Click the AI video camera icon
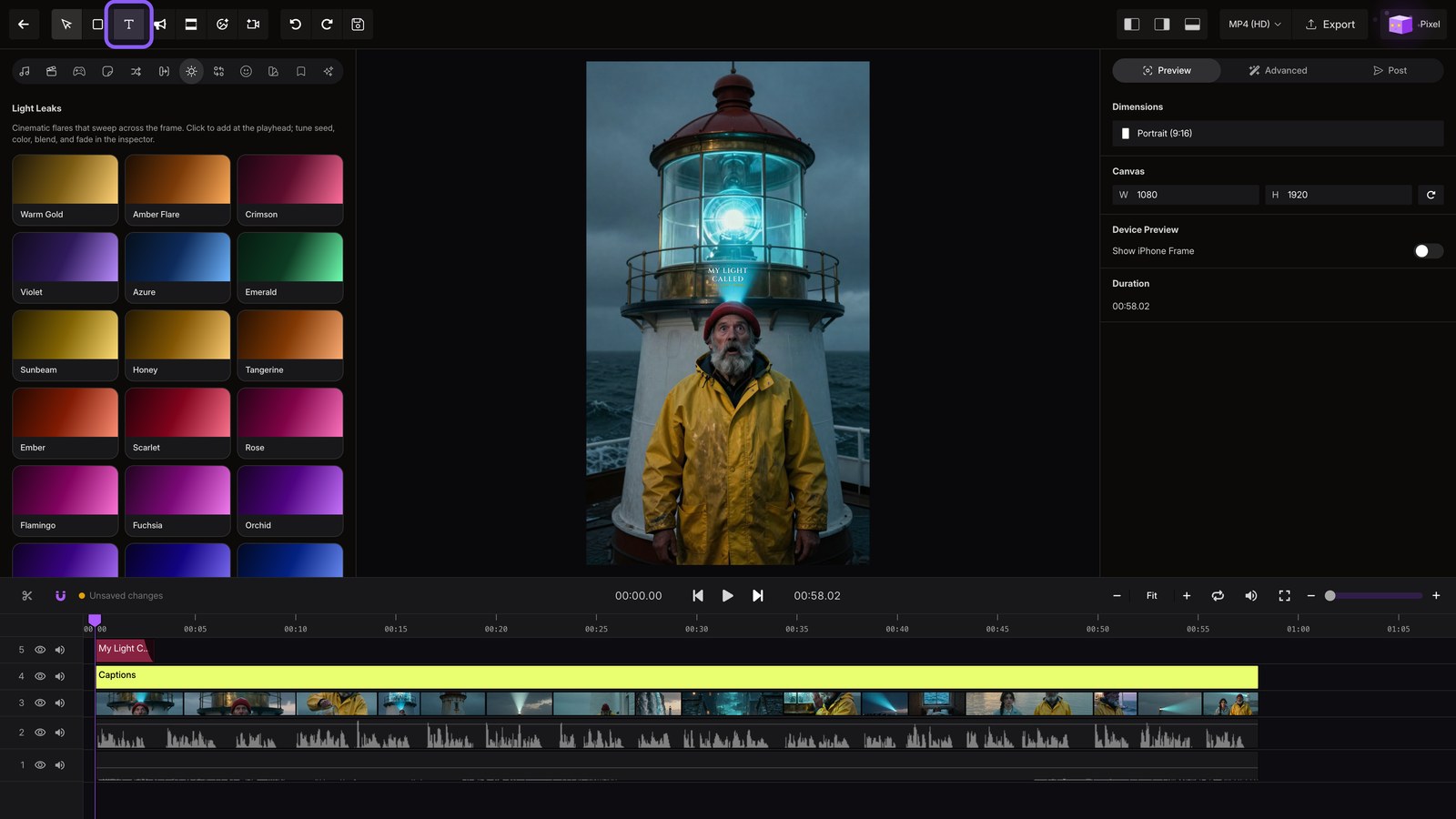The width and height of the screenshot is (1456, 819). [x=253, y=25]
